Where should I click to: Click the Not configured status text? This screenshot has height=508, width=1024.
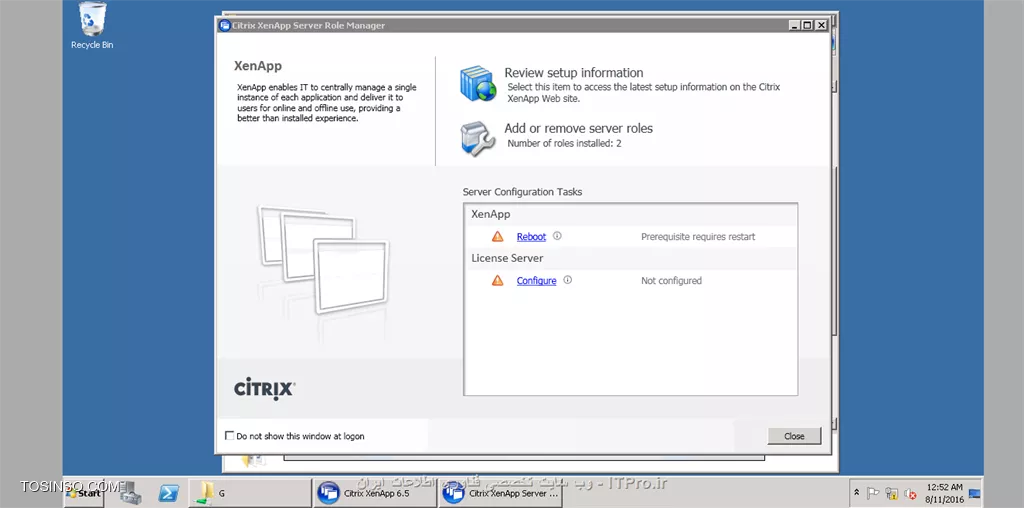[671, 281]
